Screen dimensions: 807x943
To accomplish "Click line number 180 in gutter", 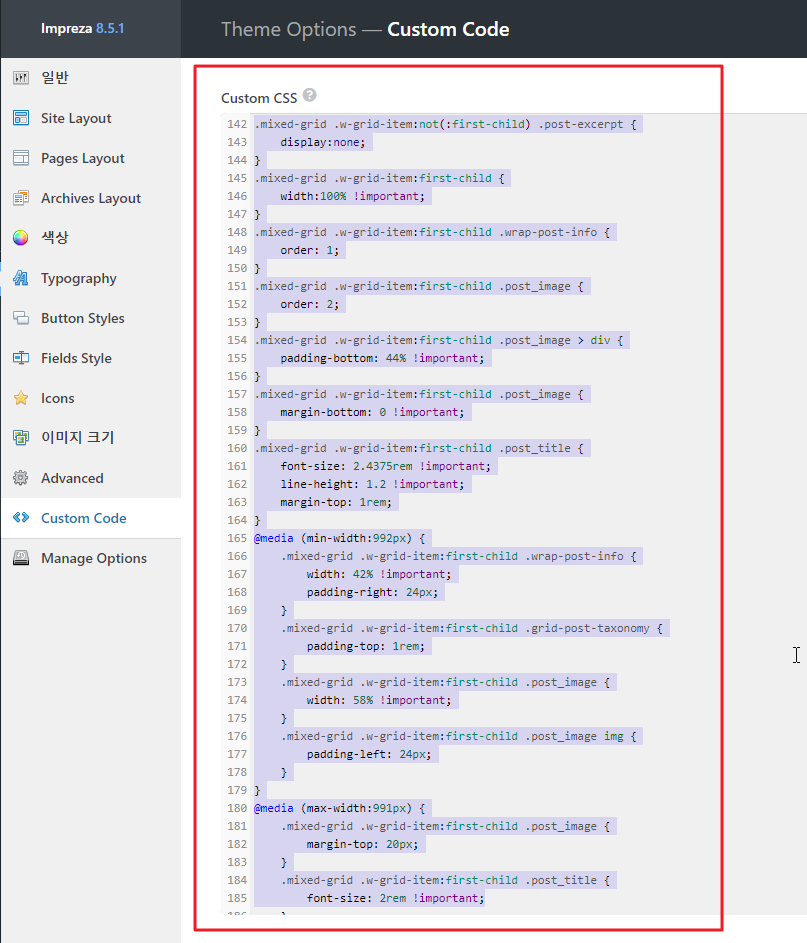I will tap(237, 808).
